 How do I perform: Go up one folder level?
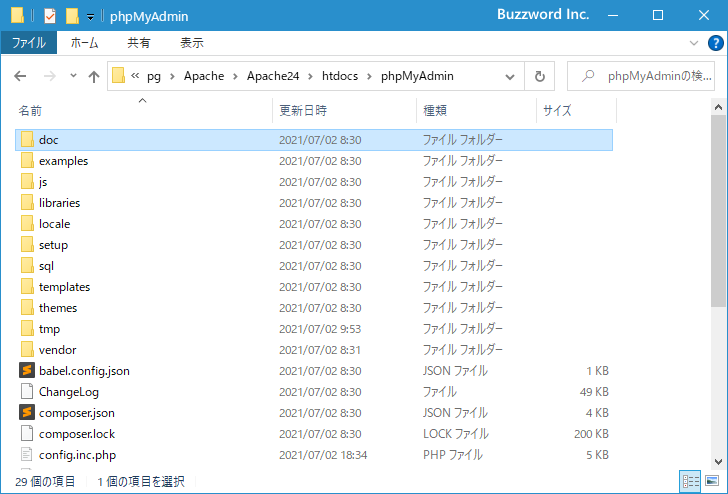point(94,76)
